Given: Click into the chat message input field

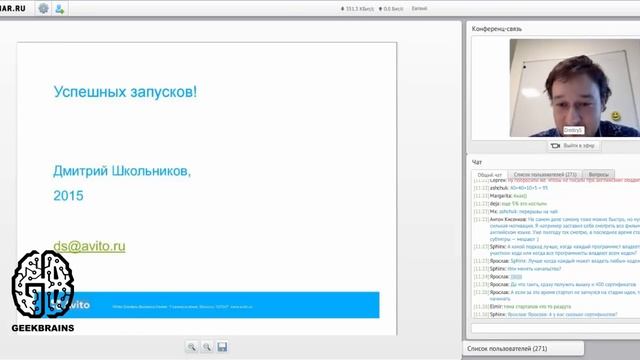Looking at the screenshot, I should pyautogui.click(x=556, y=328).
